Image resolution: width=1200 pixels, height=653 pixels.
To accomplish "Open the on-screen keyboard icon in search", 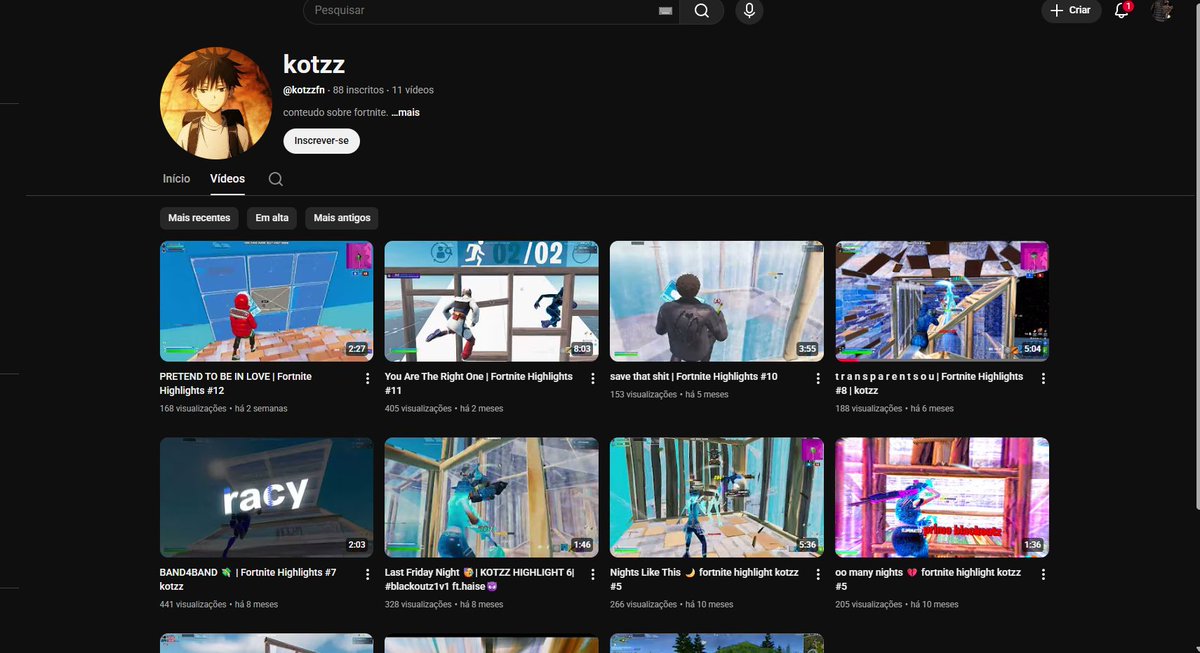I will click(666, 10).
